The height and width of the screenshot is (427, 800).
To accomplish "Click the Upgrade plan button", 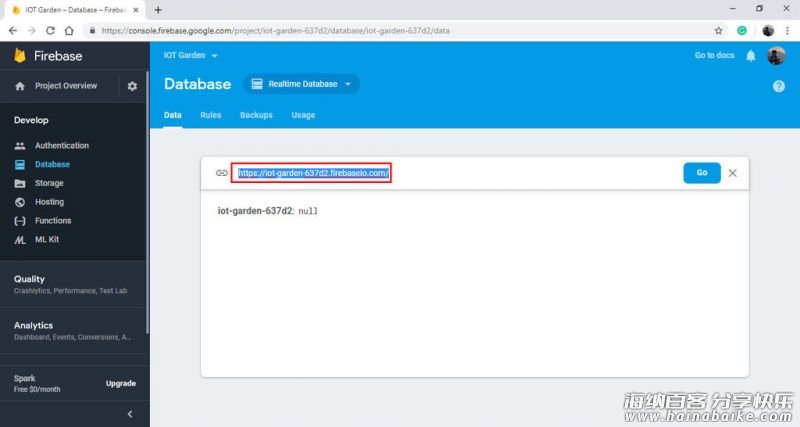I will [121, 383].
